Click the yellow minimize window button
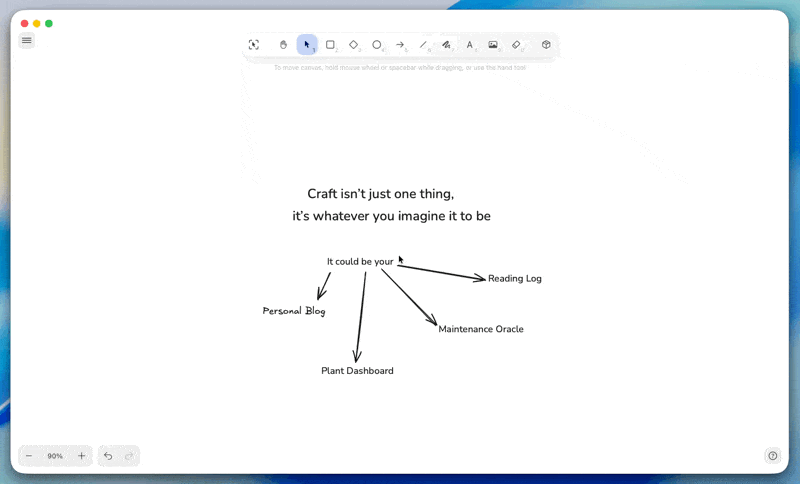The image size is (800, 484). 37,23
